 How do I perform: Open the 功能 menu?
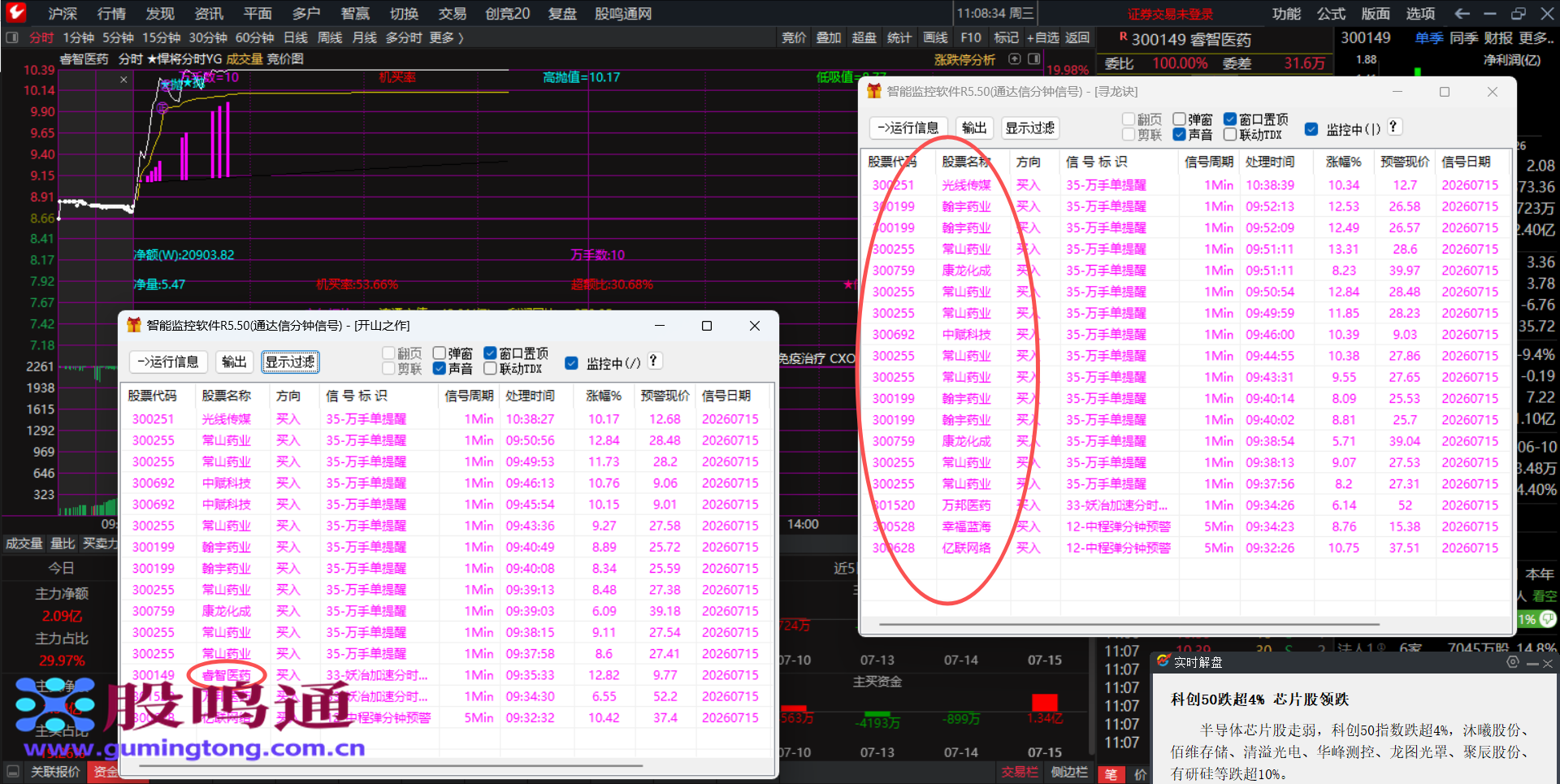[1287, 13]
